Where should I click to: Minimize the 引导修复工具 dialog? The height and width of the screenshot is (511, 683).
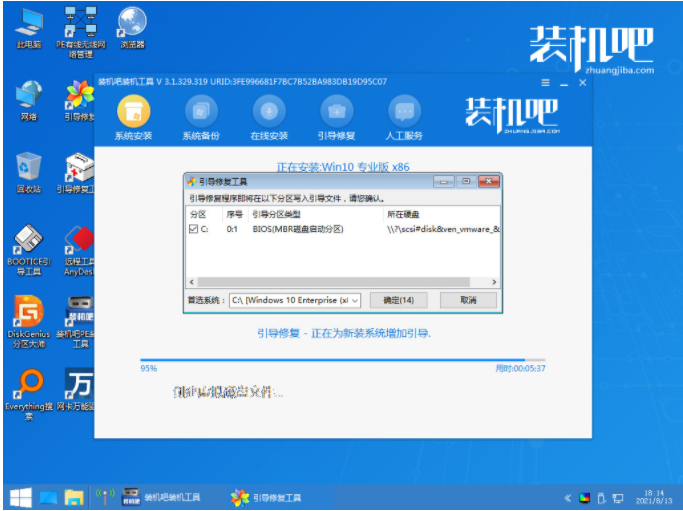click(x=443, y=182)
